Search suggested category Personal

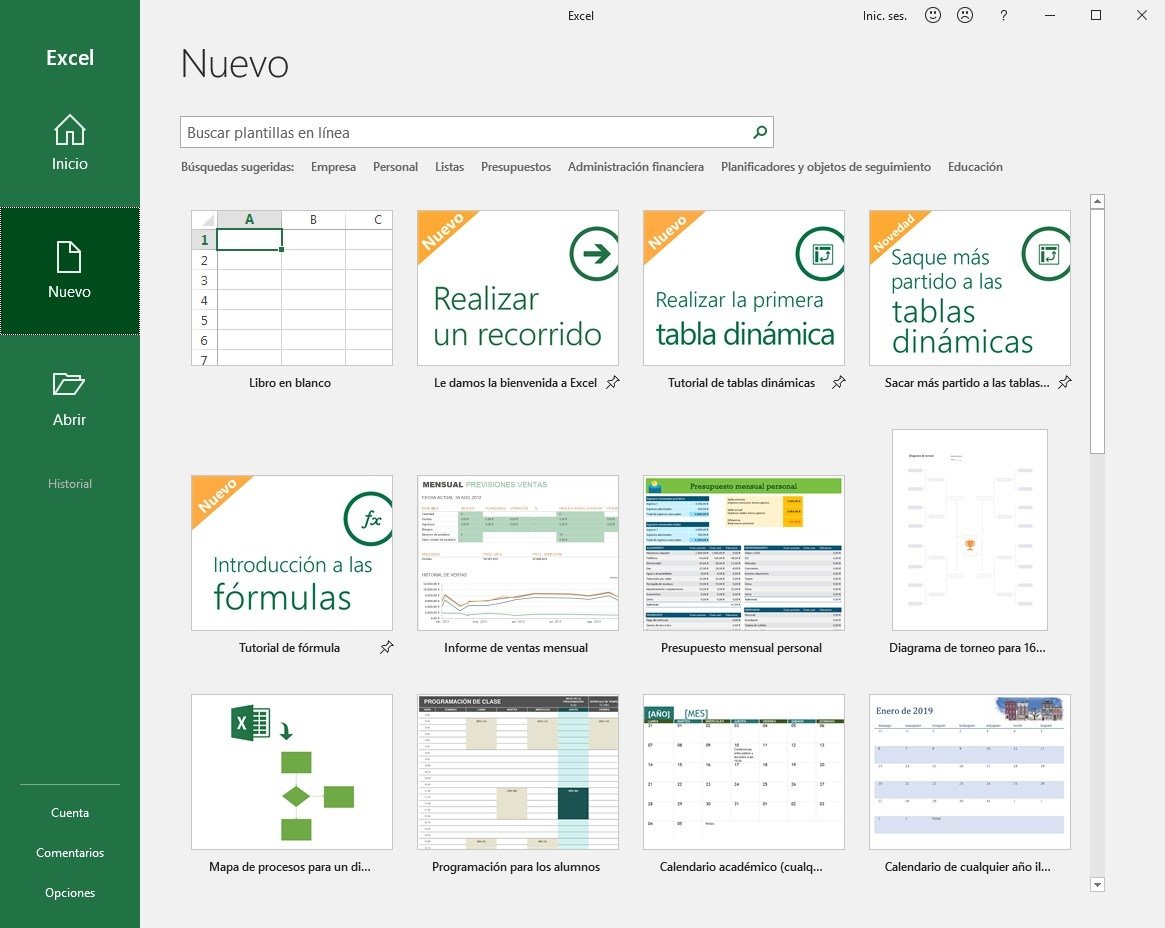point(395,167)
